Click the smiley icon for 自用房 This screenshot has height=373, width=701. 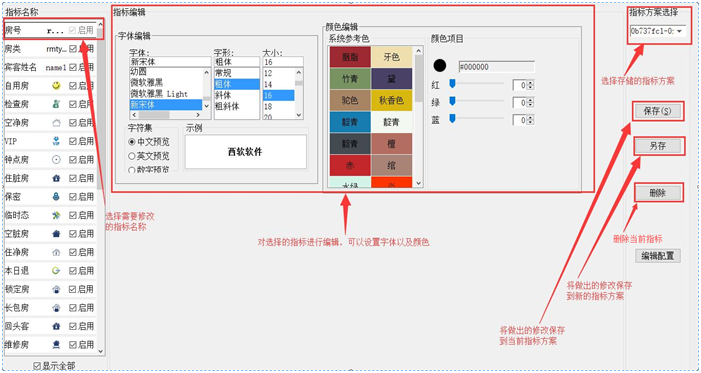click(56, 85)
